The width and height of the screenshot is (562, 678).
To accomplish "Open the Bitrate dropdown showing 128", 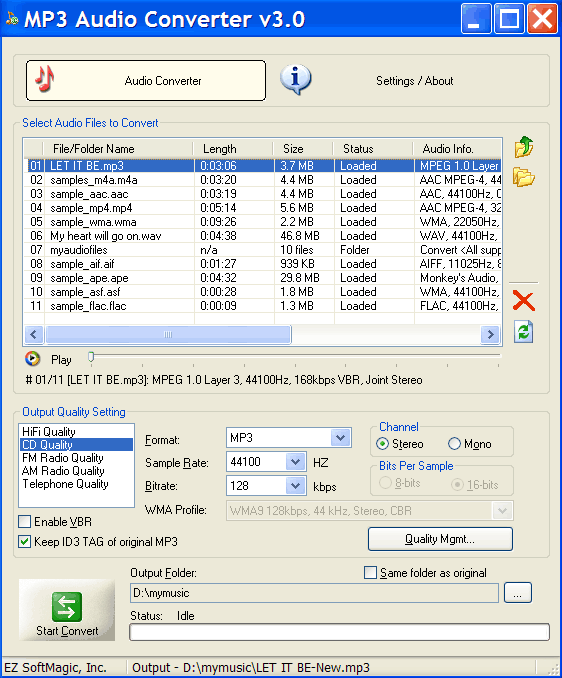I will coord(296,486).
